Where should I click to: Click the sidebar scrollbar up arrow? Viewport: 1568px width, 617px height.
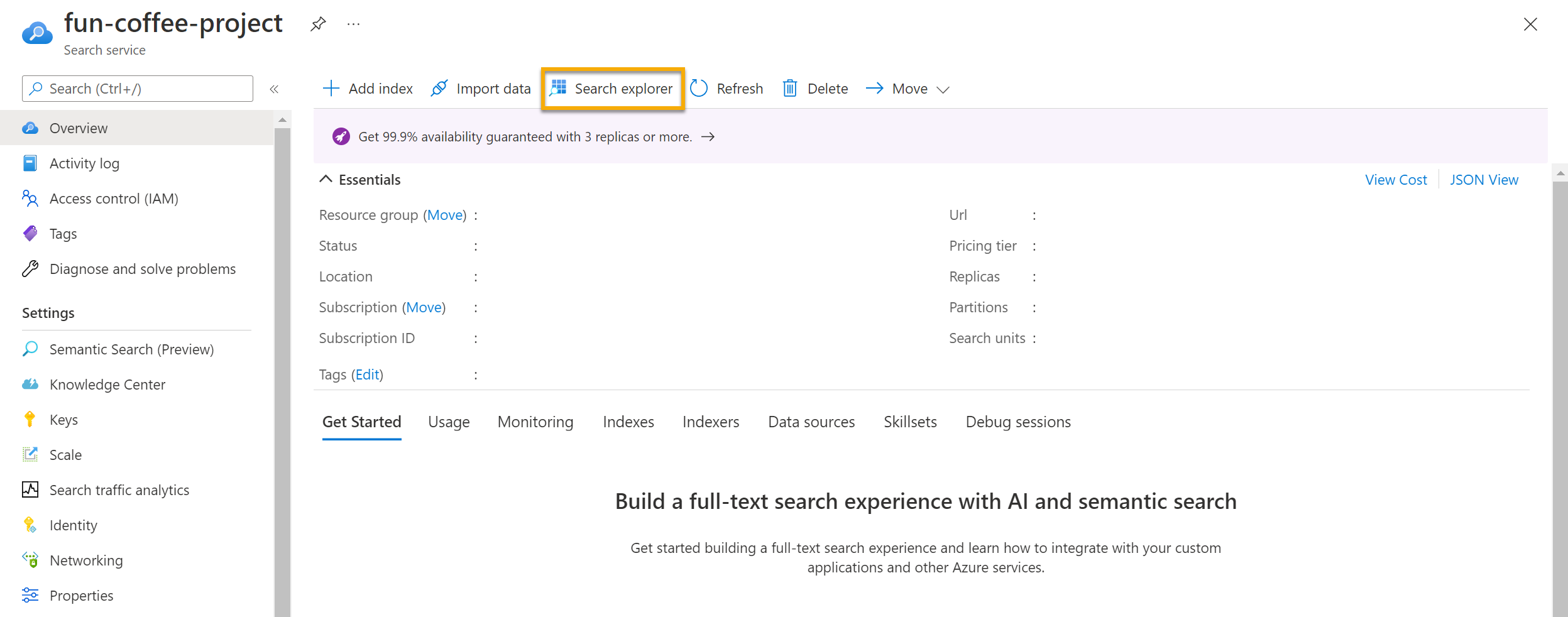pyautogui.click(x=282, y=119)
